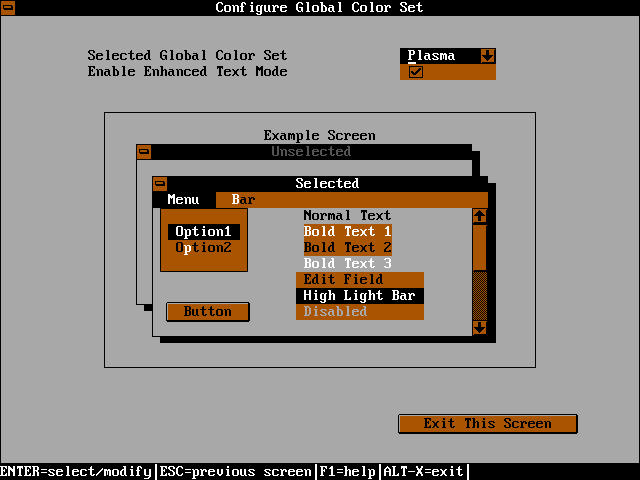Viewport: 640px width, 480px height.
Task: Open the Plasma color set dropdown arrow
Action: tap(487, 56)
